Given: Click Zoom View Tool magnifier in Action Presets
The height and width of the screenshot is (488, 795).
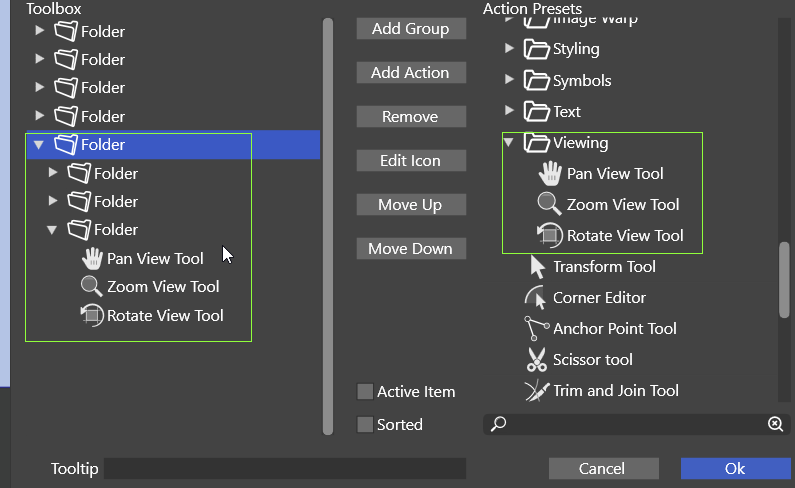Looking at the screenshot, I should point(549,205).
